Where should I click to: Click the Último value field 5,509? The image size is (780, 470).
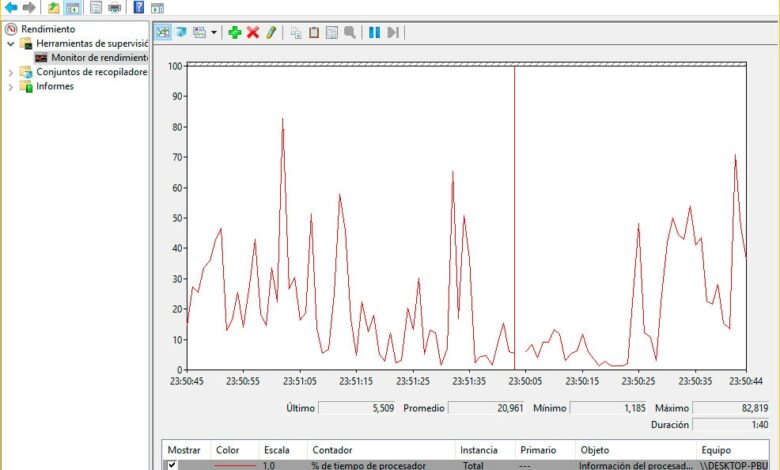click(x=357, y=408)
